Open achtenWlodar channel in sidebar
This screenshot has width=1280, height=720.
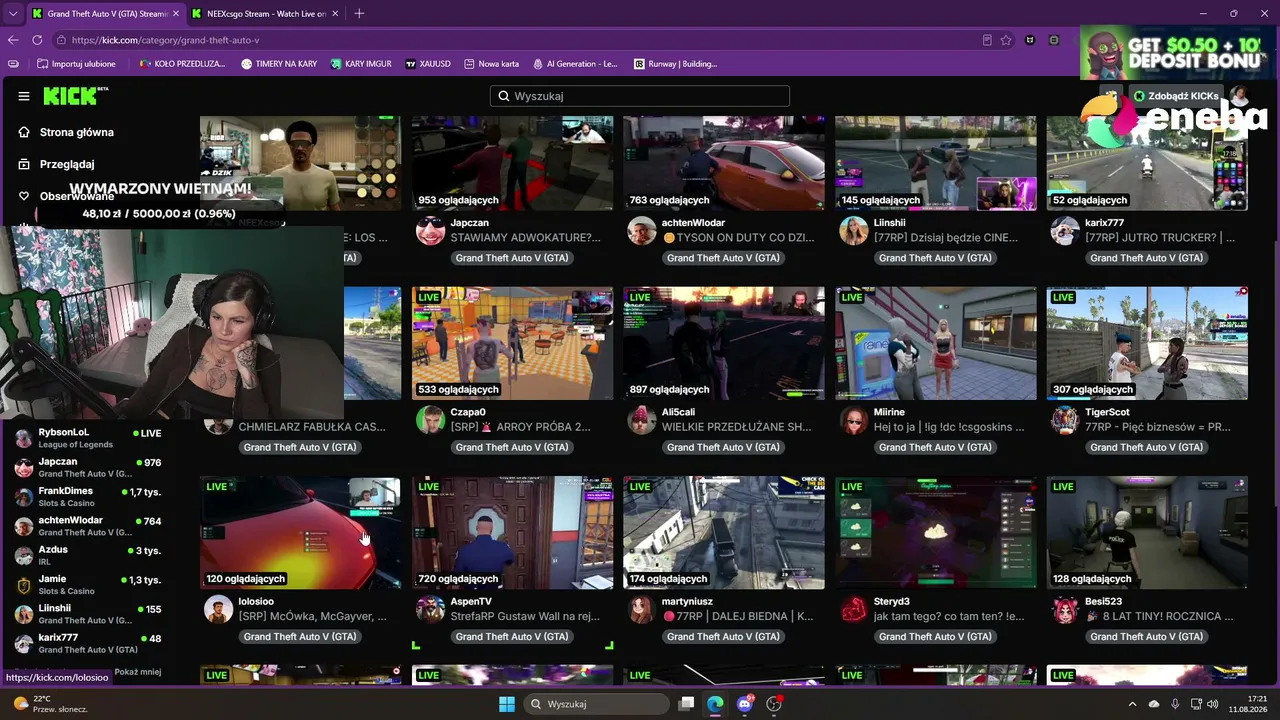pyautogui.click(x=88, y=526)
